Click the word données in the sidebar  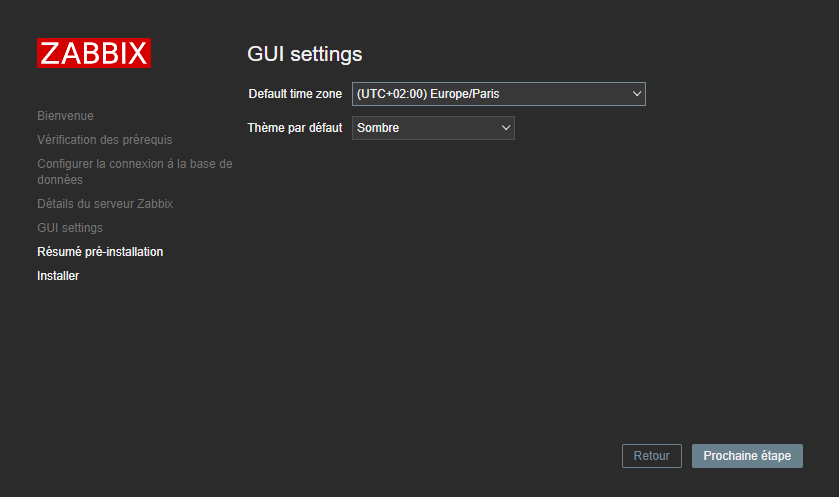point(60,180)
